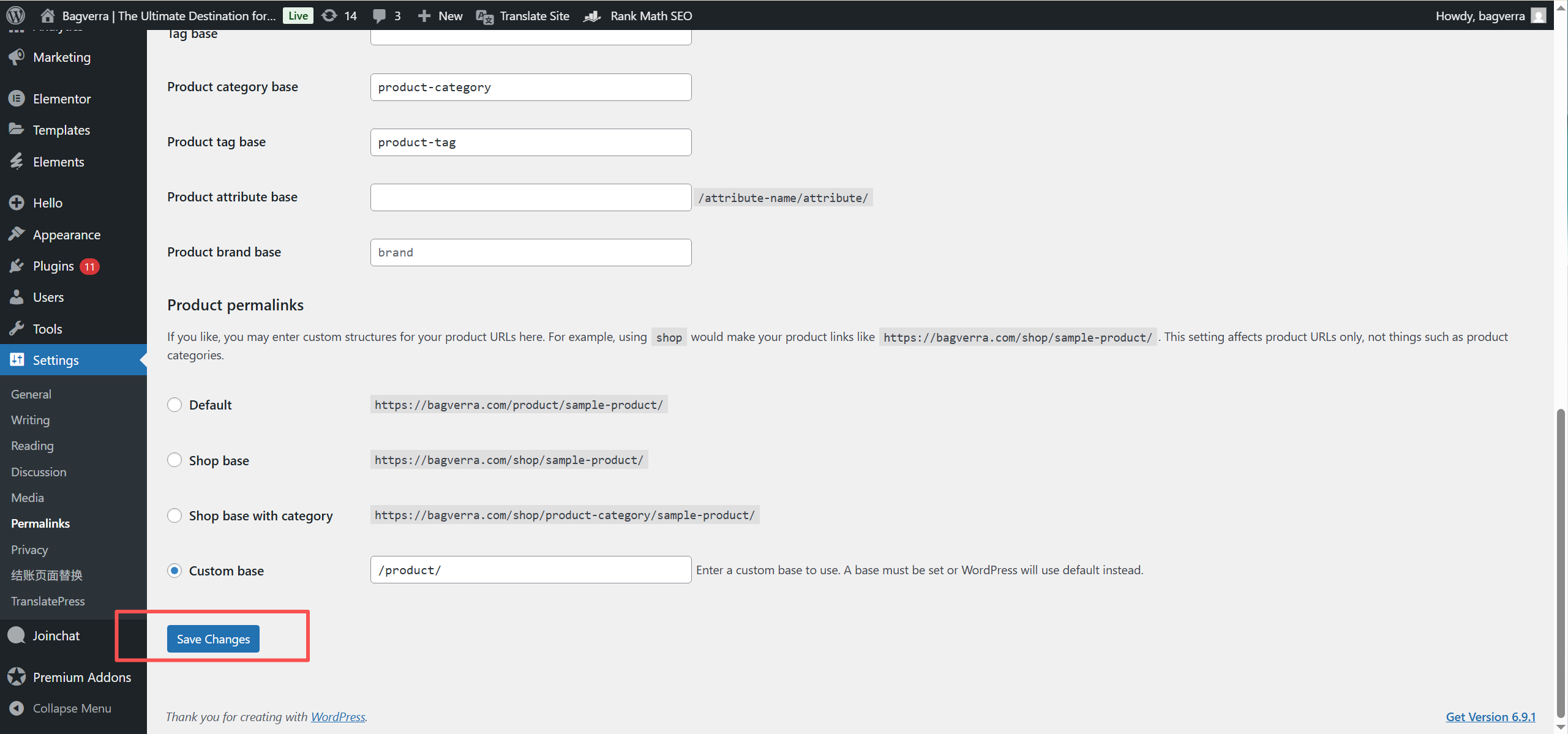
Task: Choose the Shop base permalink structure
Action: [174, 460]
